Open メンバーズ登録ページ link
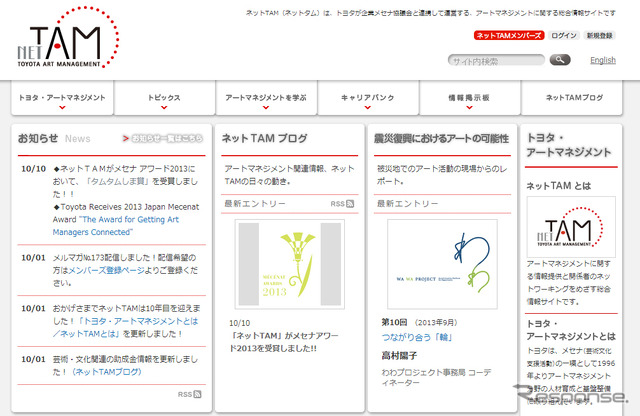 (107, 270)
